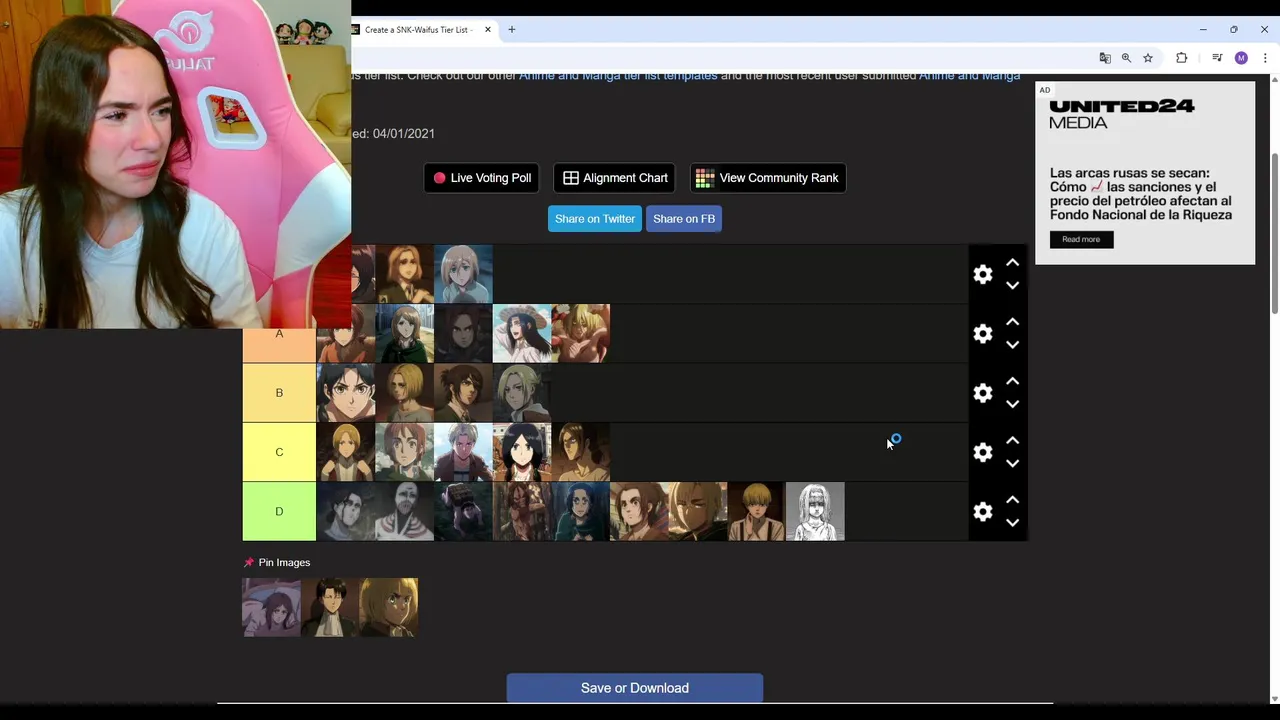Click the blonde pinned character image

pos(389,607)
